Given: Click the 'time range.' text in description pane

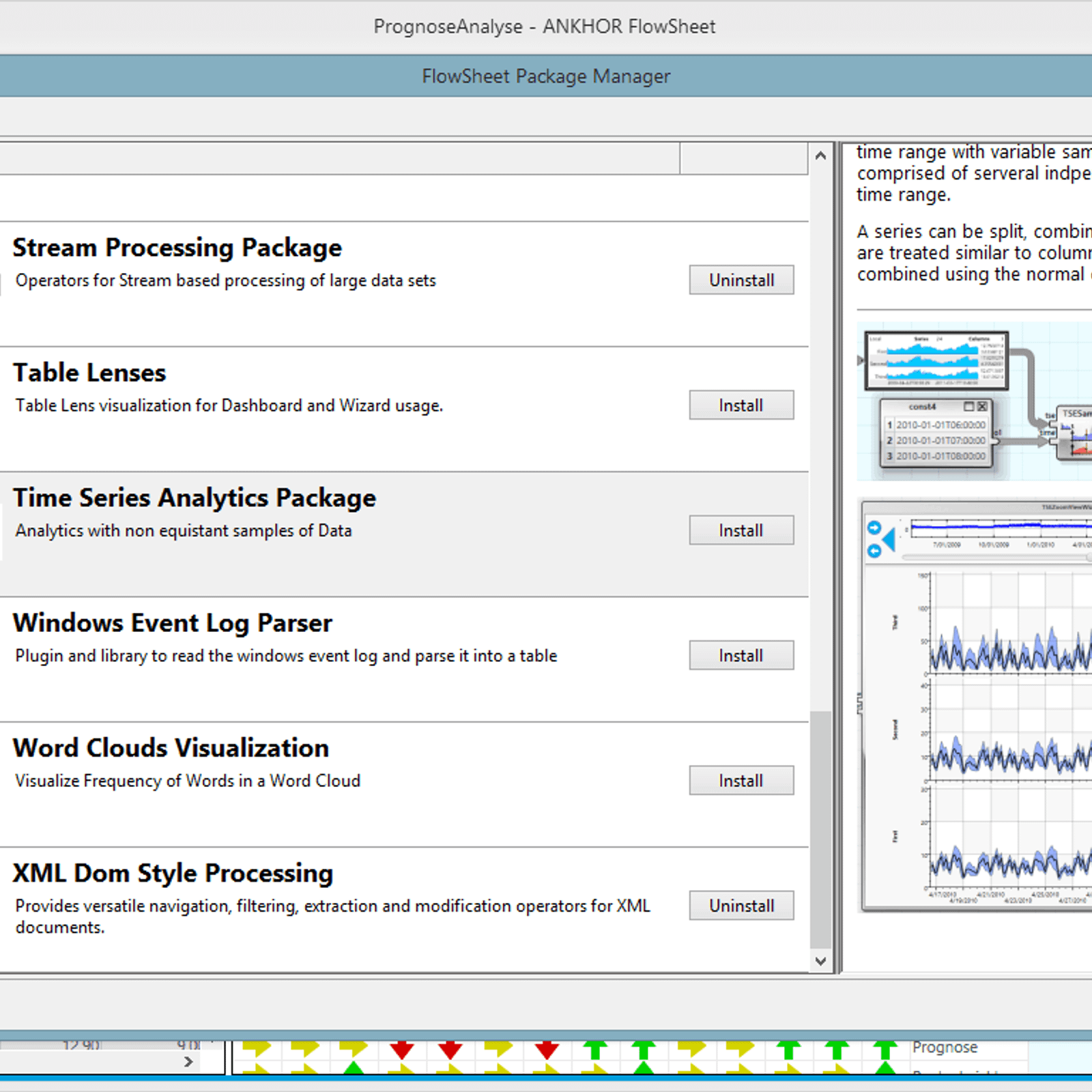Looking at the screenshot, I should [904, 195].
